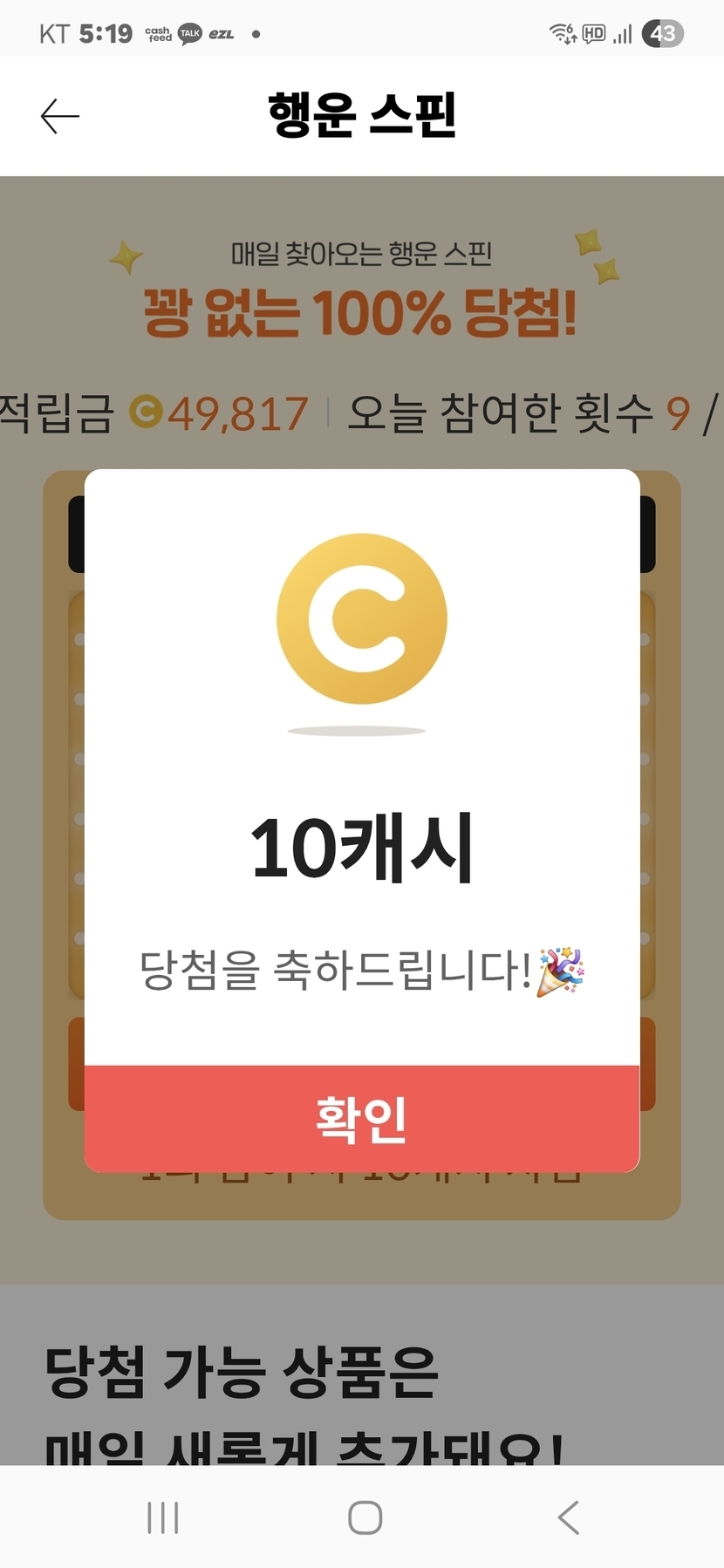
Task: Tap the 10캐시 prize text
Action: [362, 848]
